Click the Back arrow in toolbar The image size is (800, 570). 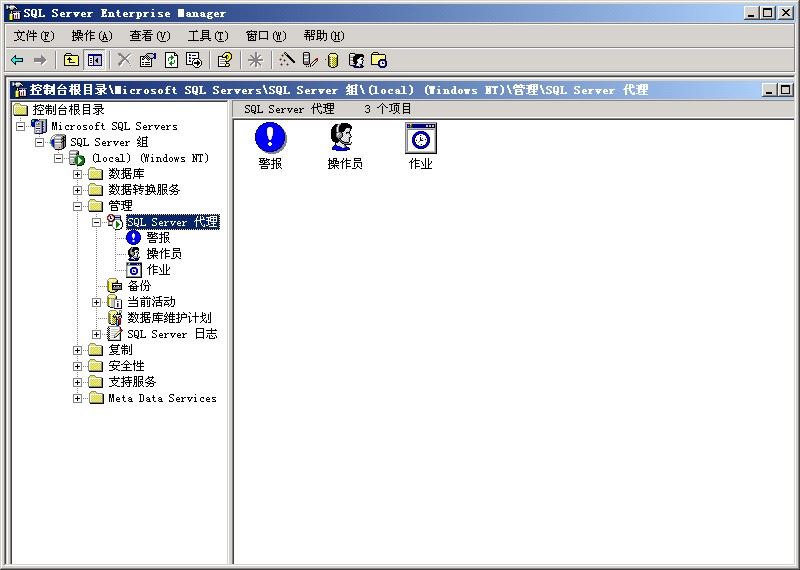point(17,60)
